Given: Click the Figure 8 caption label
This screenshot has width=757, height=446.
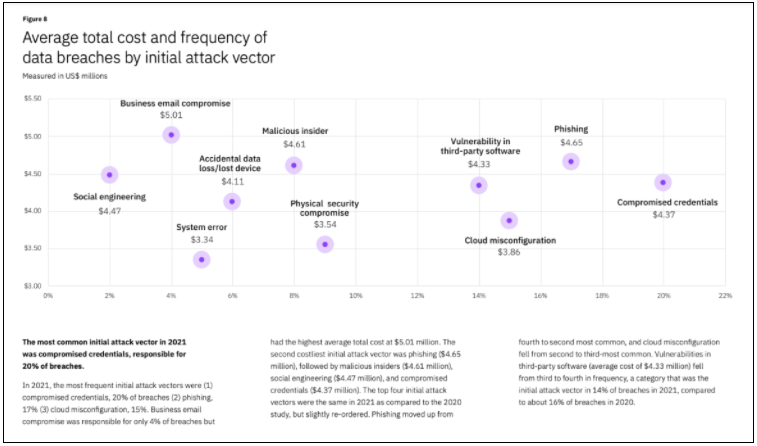Looking at the screenshot, I should (35, 18).
